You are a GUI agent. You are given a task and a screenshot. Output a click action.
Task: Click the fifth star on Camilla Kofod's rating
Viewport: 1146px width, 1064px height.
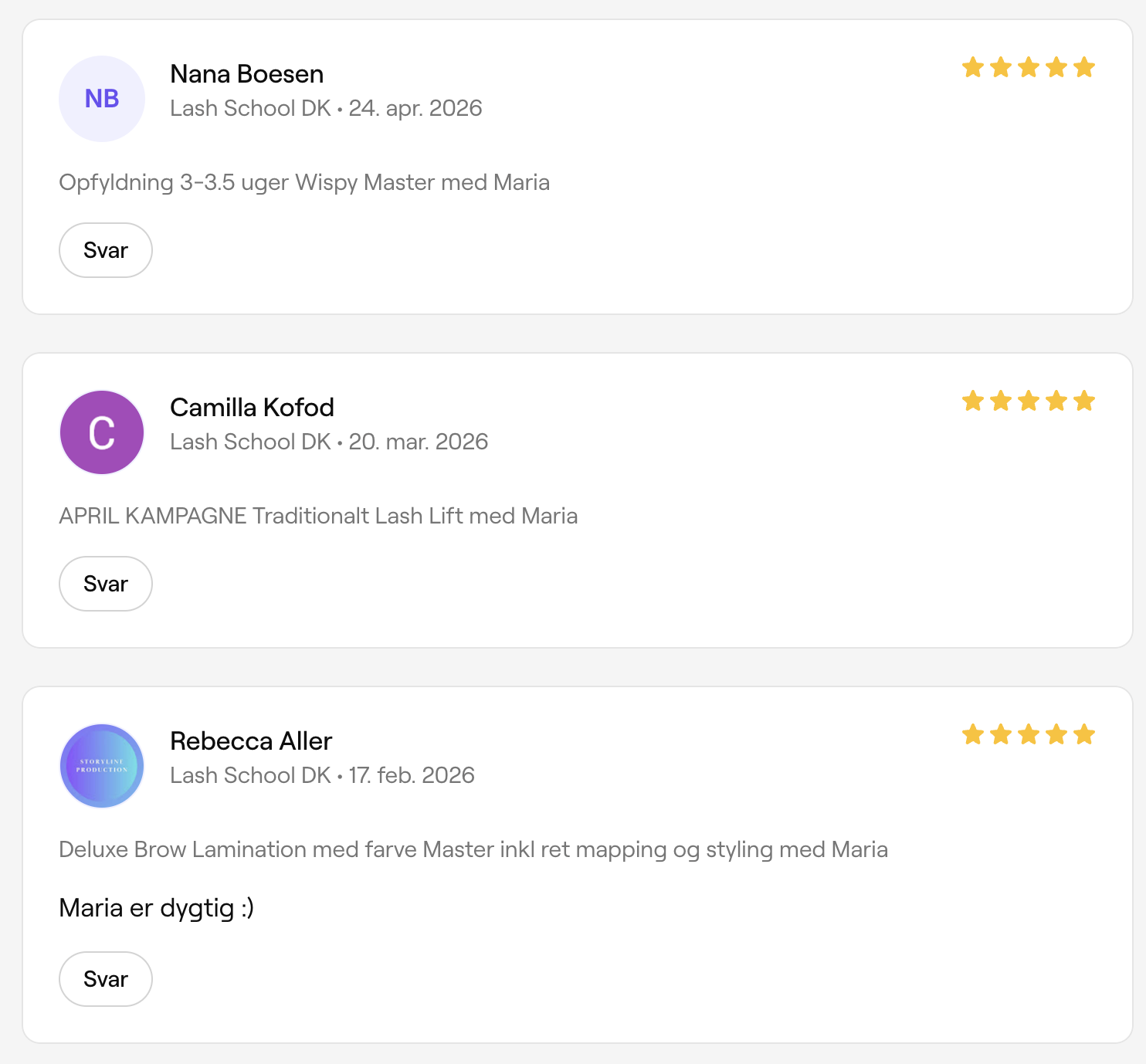[1084, 401]
